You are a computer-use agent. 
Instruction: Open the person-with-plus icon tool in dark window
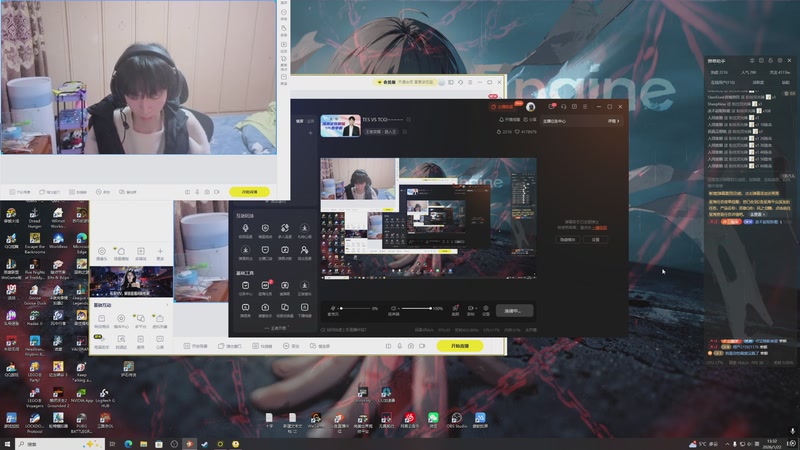point(304,252)
